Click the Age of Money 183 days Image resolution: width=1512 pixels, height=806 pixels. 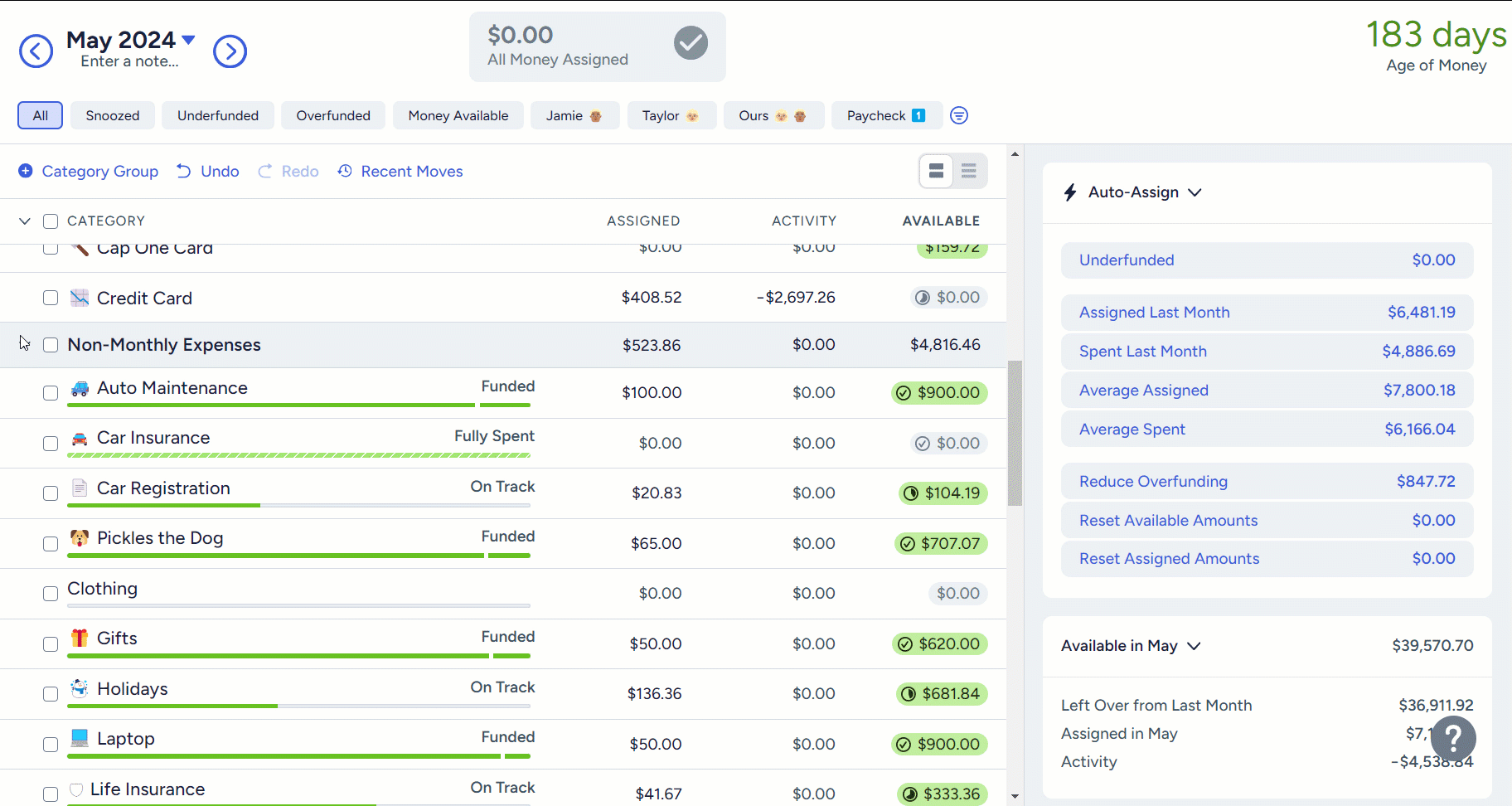pyautogui.click(x=1437, y=35)
